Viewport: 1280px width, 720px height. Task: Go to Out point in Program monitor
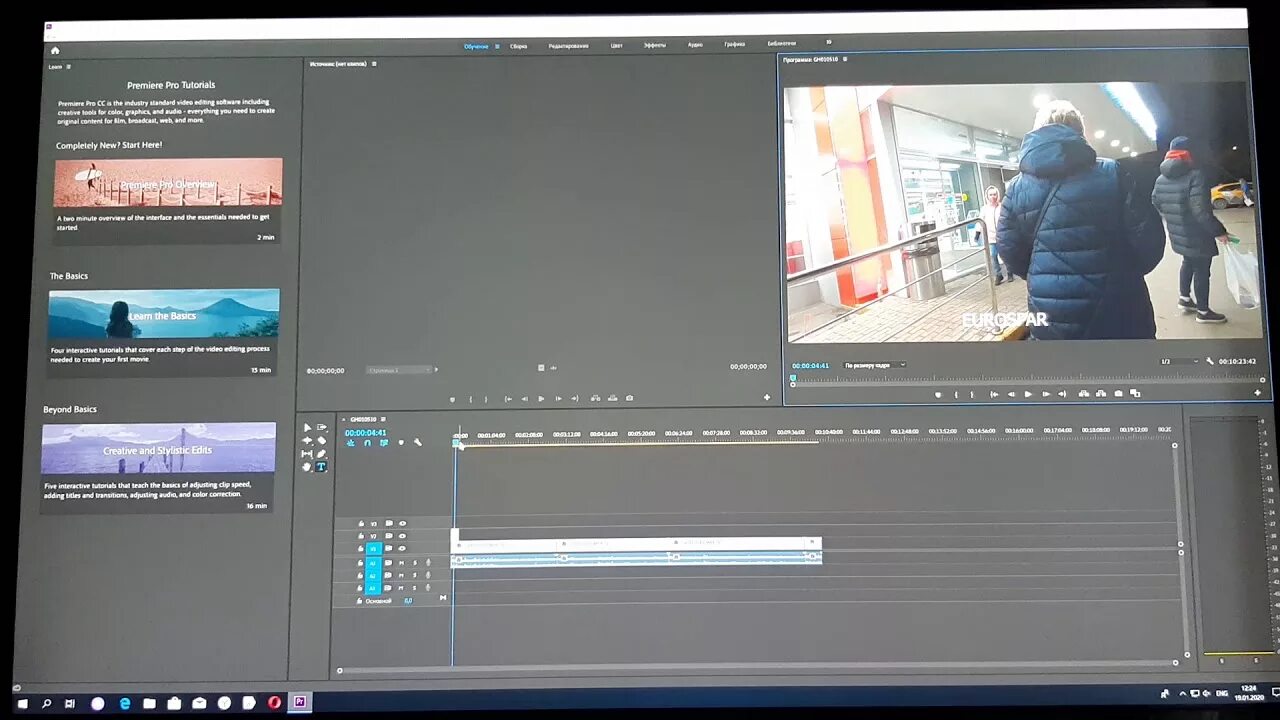1062,394
